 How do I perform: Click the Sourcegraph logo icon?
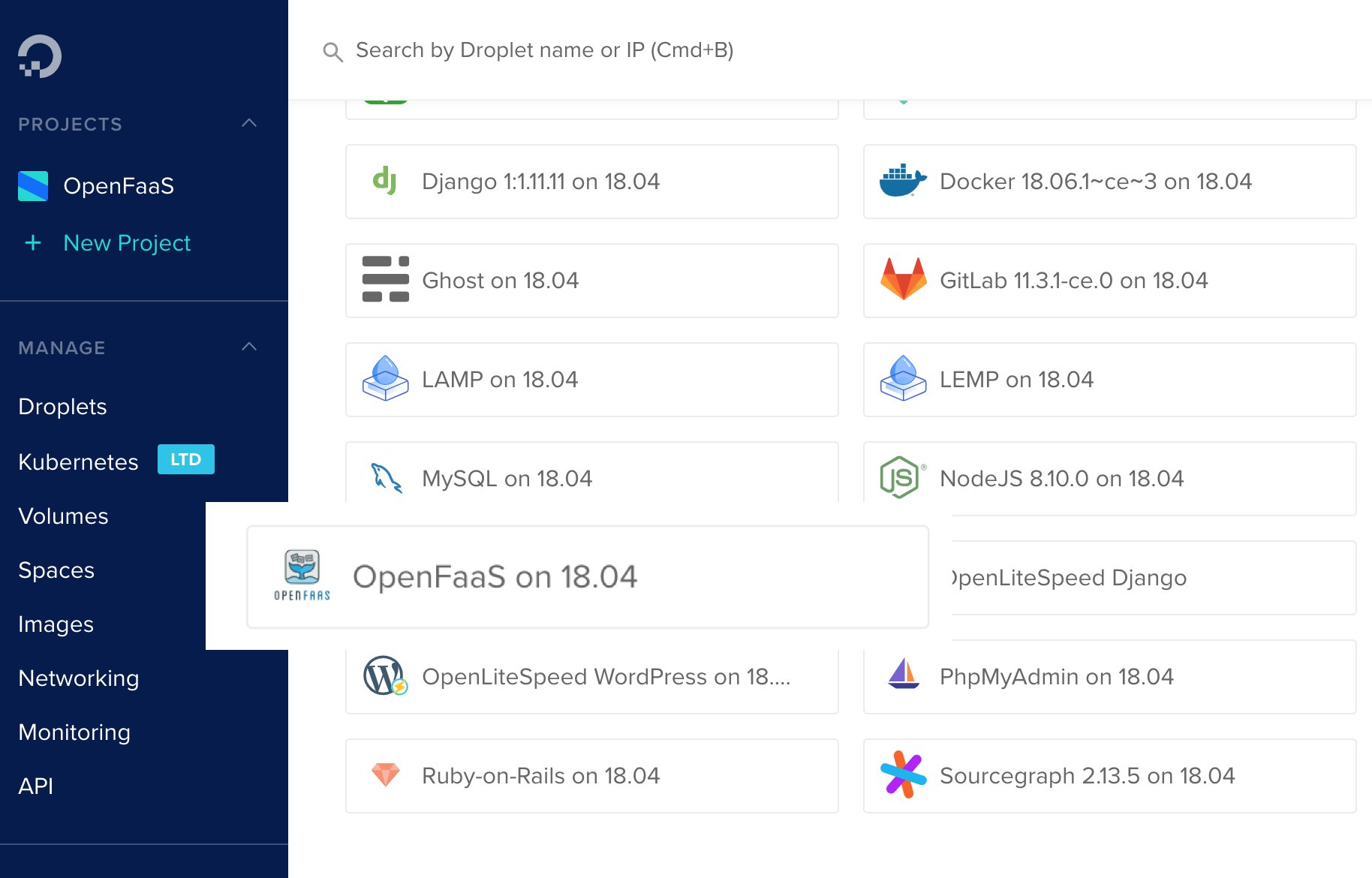pyautogui.click(x=904, y=774)
